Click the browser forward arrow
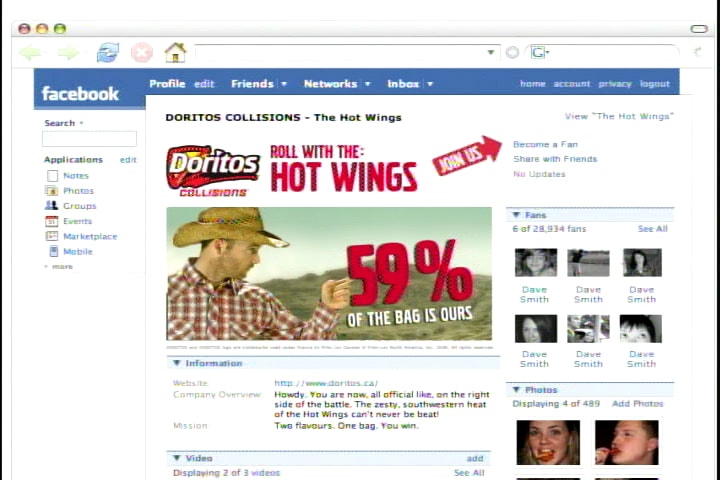720x480 pixels. [x=68, y=53]
